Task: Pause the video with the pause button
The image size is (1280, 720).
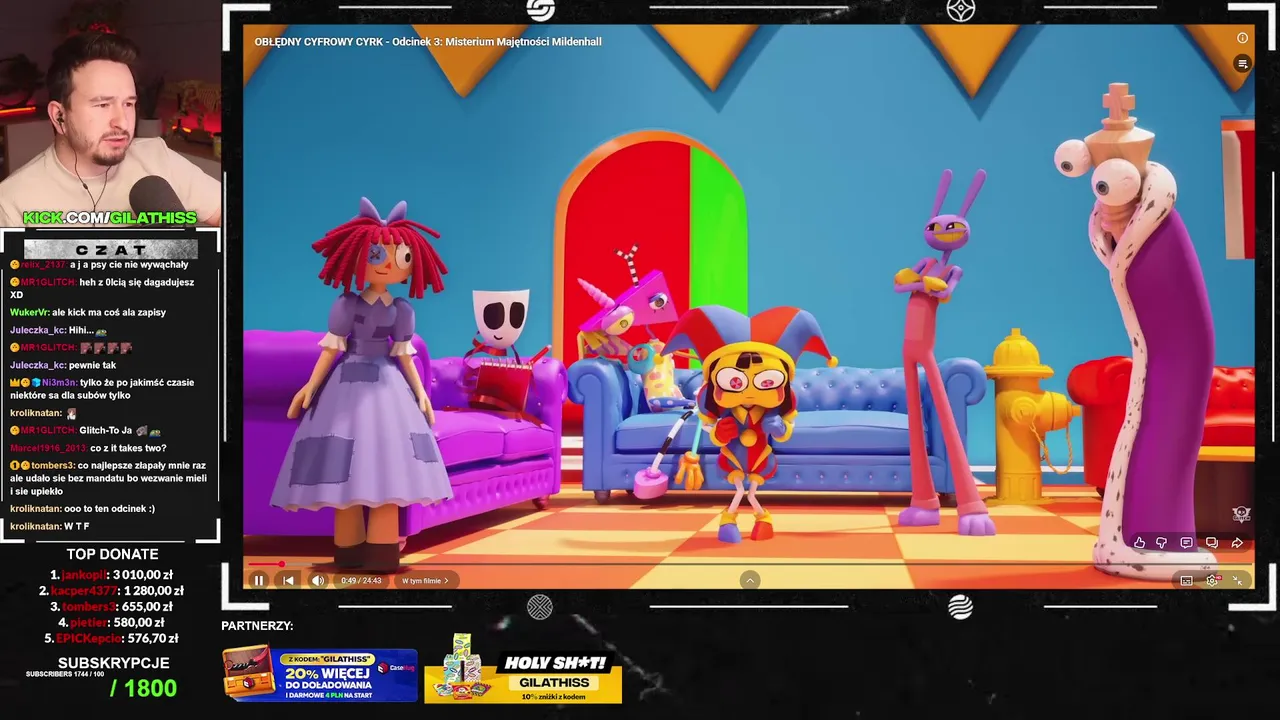Action: click(258, 580)
